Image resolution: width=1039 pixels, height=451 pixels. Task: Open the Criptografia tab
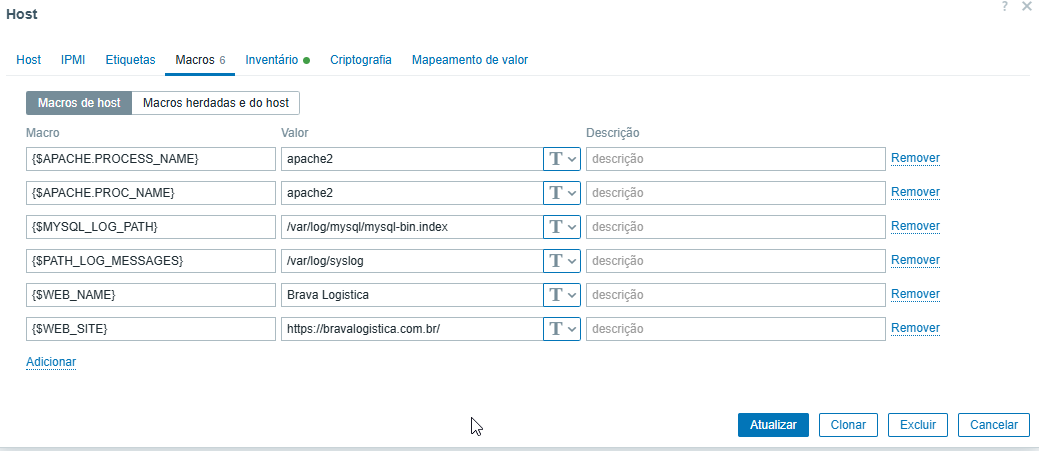point(360,60)
